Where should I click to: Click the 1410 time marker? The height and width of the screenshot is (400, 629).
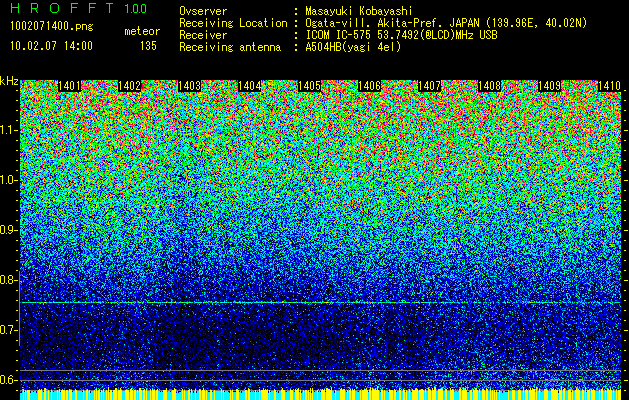[x=609, y=86]
